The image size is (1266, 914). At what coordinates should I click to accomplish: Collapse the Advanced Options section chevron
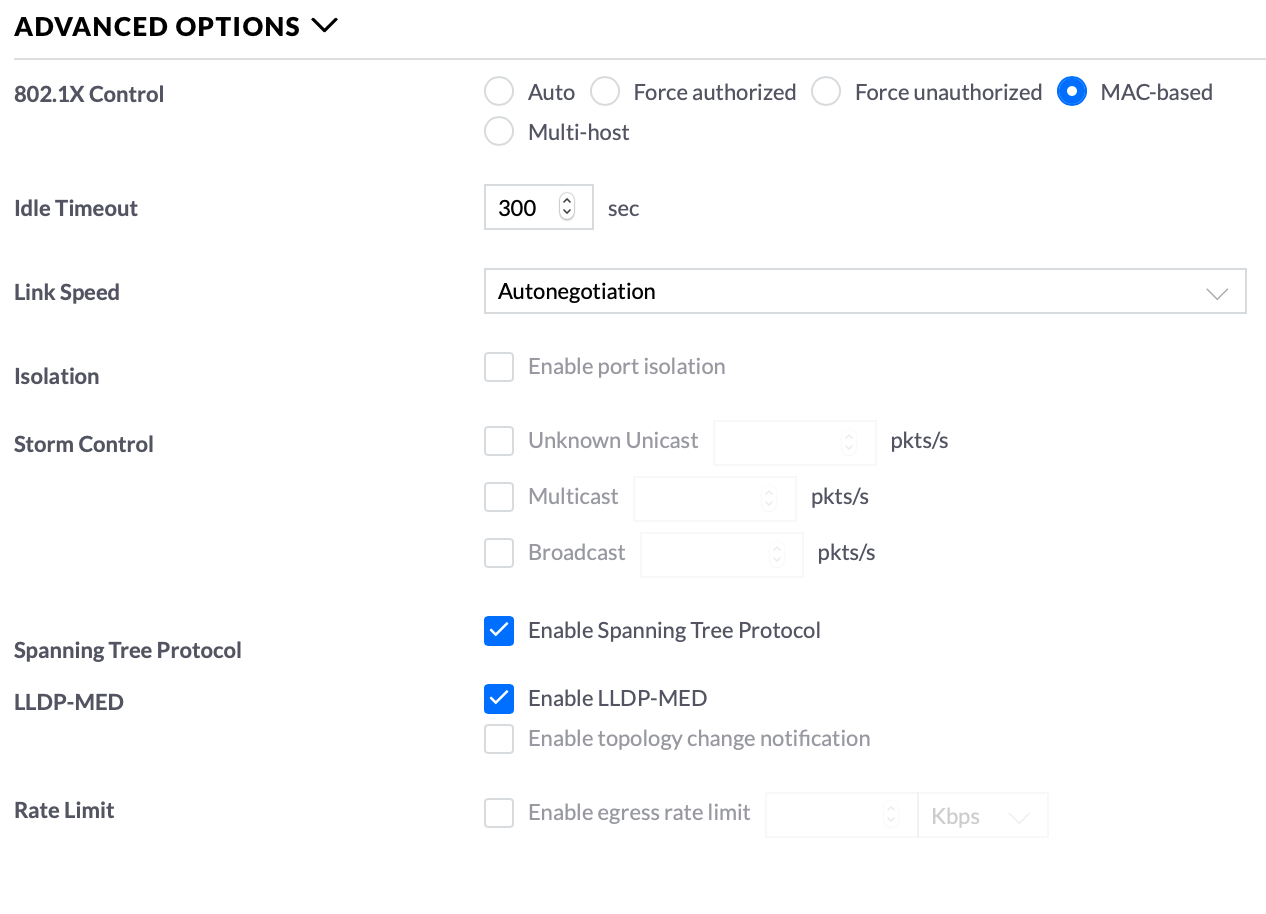click(x=325, y=26)
